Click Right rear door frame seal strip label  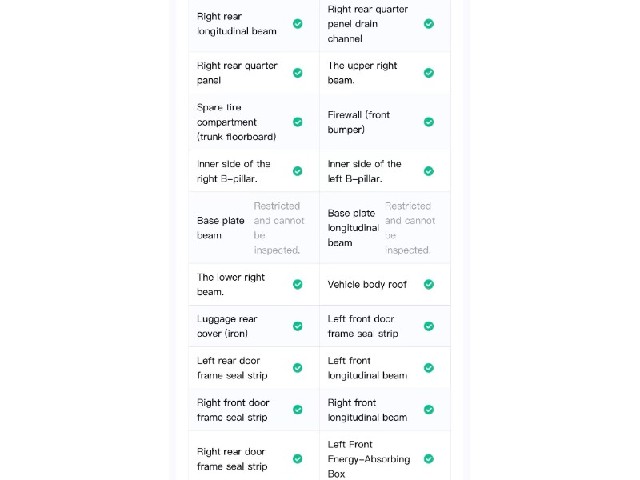point(232,459)
